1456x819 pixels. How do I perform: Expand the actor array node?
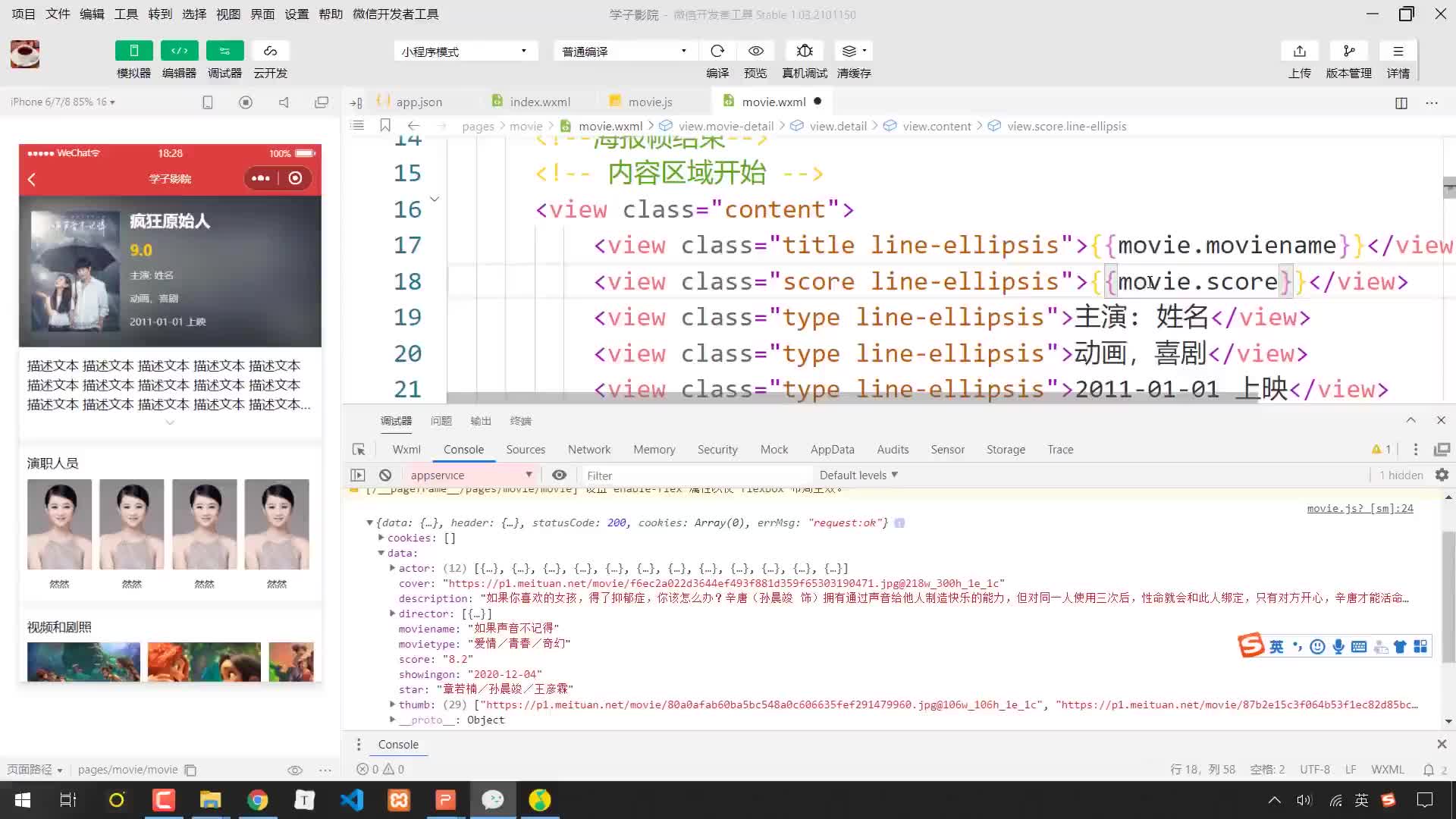pyautogui.click(x=392, y=568)
